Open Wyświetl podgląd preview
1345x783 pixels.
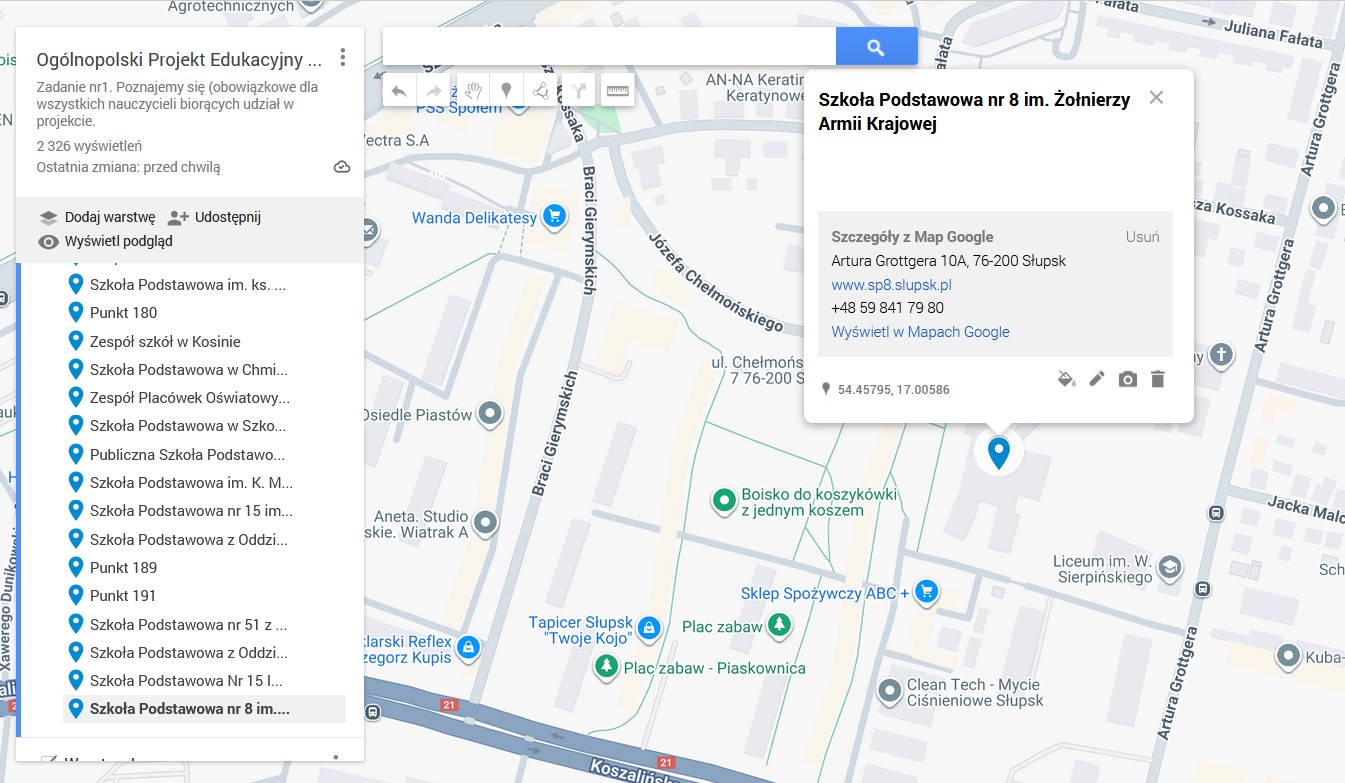(x=105, y=241)
